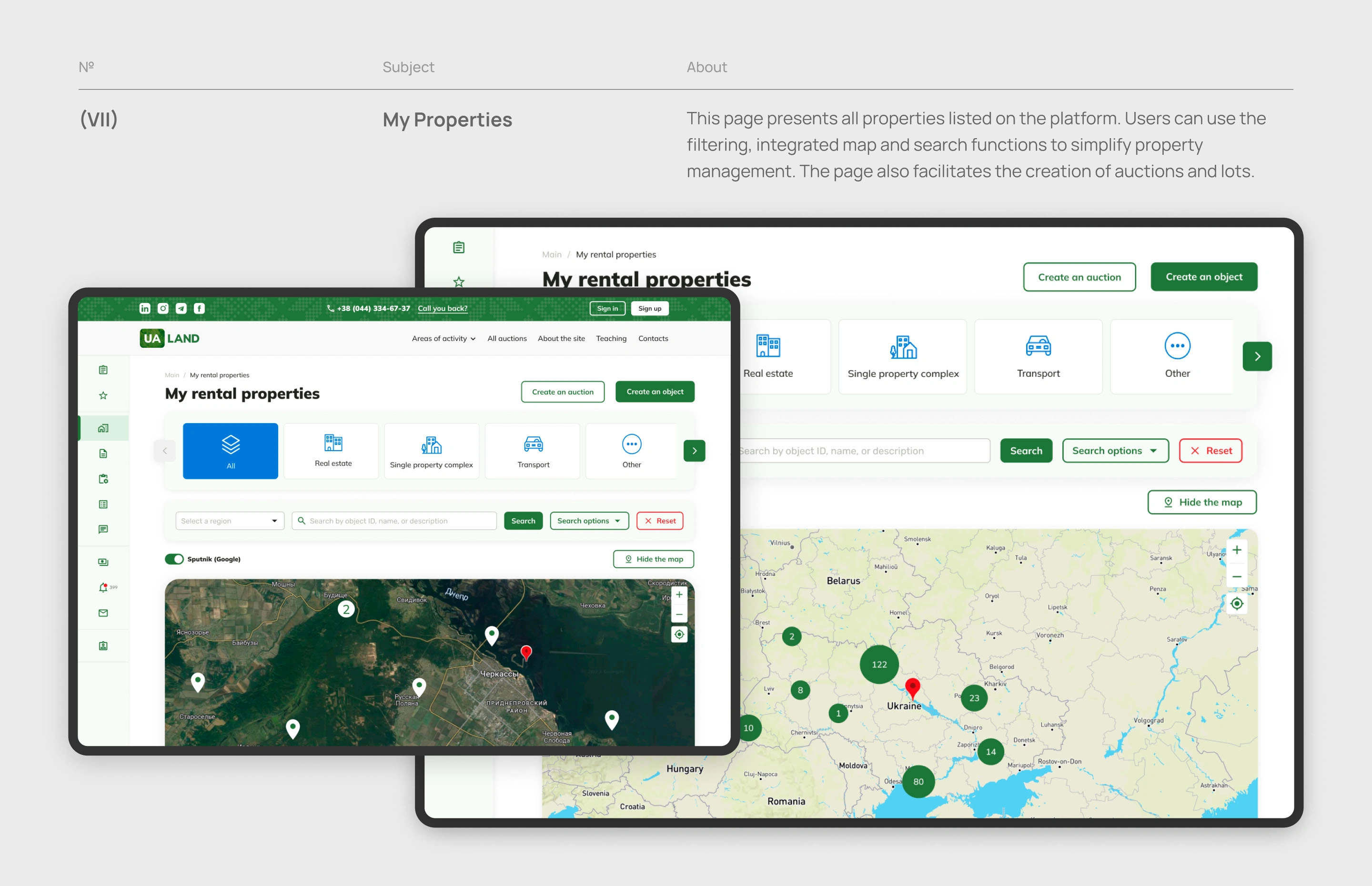The image size is (1372, 886).
Task: Expand Areas of activity menu
Action: tap(444, 339)
